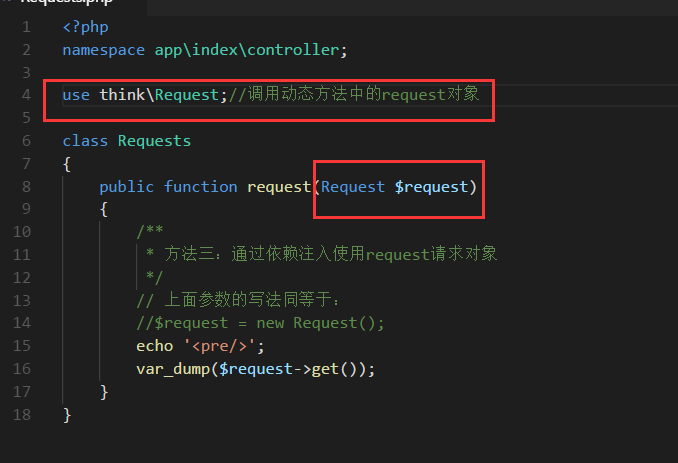Click the namespace keyword on line 2
The image size is (678, 463).
pos(104,50)
